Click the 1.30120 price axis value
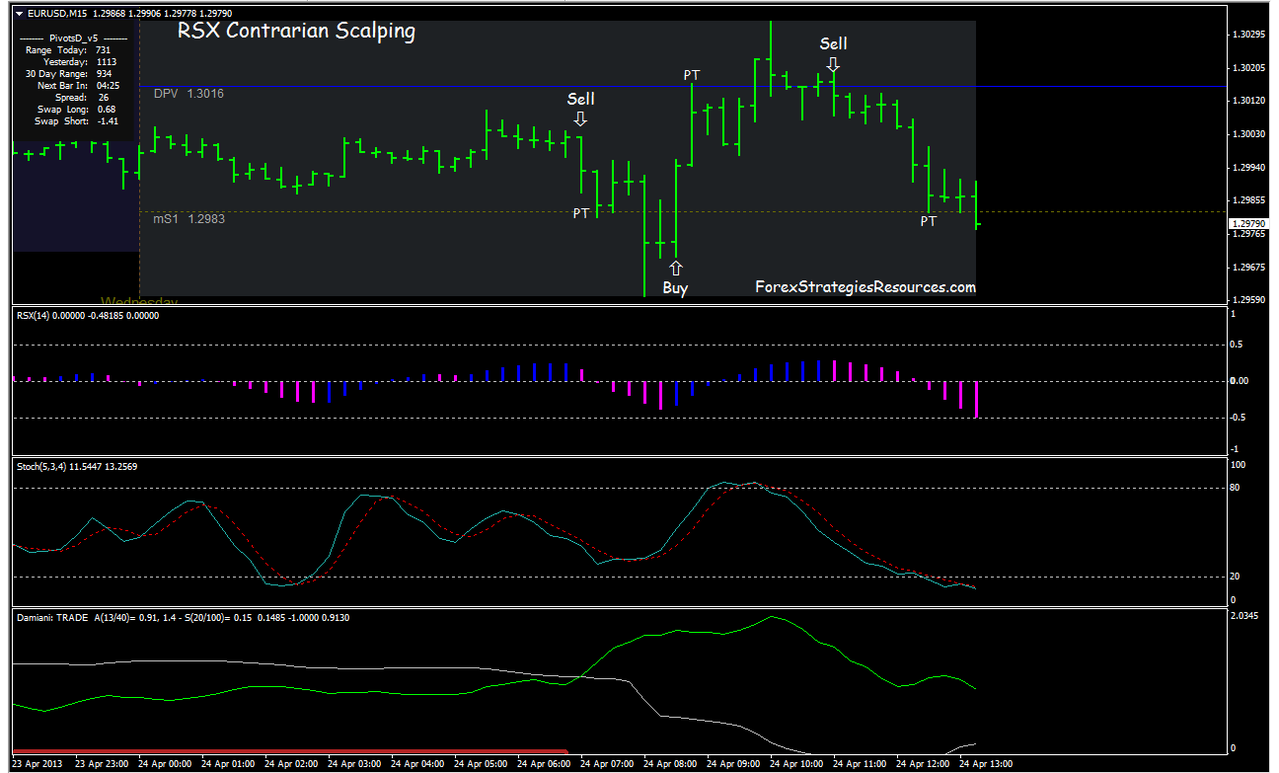 (x=1249, y=101)
